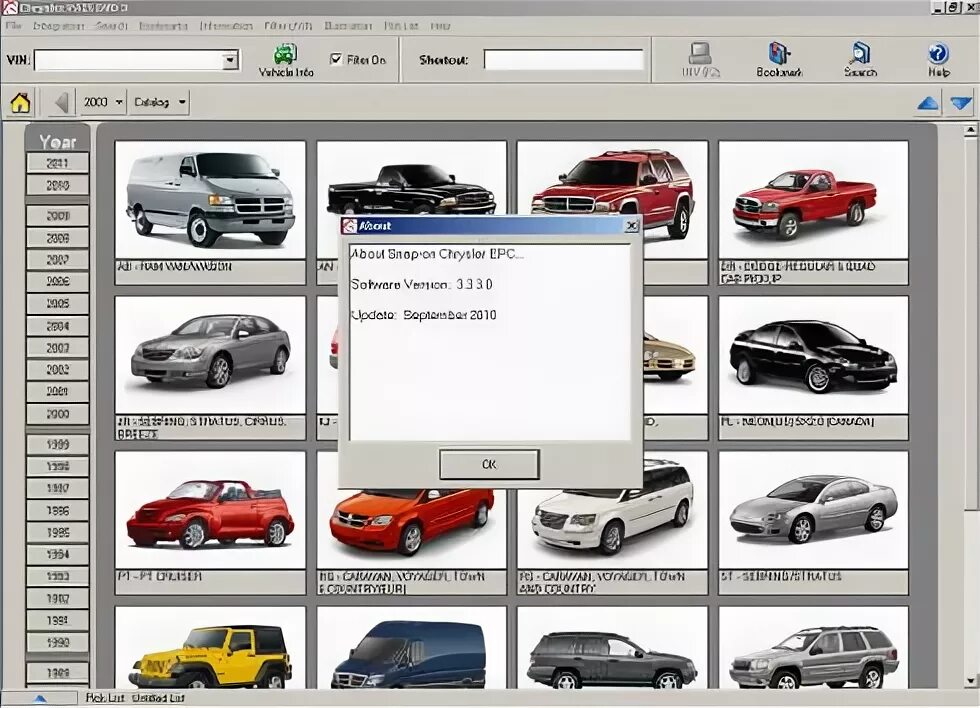Close the About dialog with its X
The height and width of the screenshot is (708, 980).
pos(632,226)
